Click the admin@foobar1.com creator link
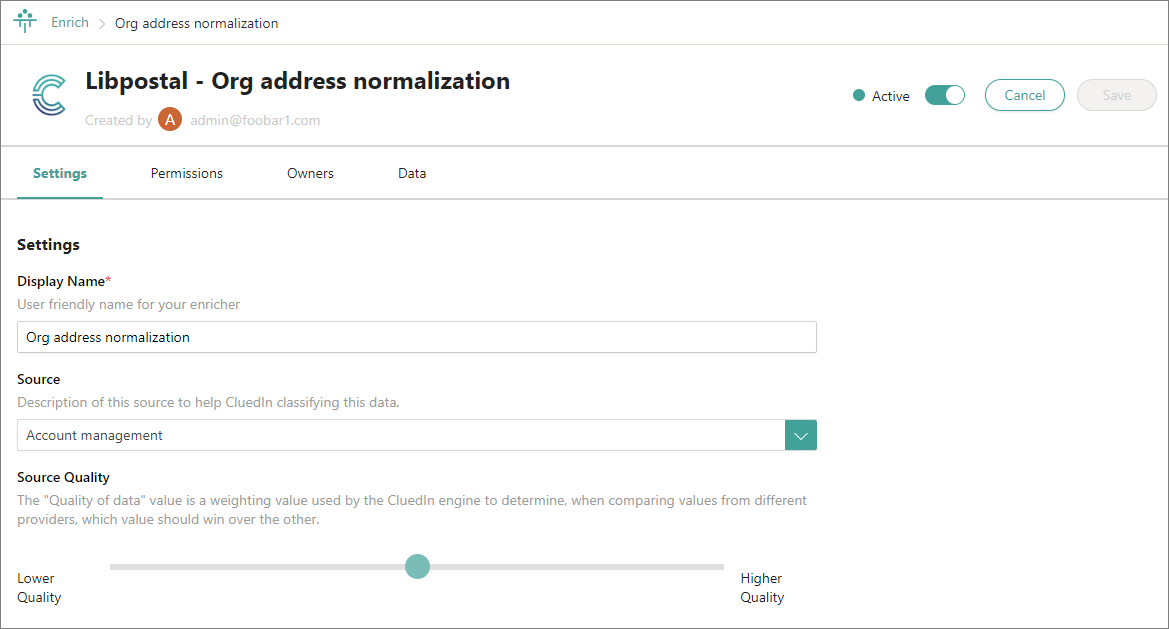The image size is (1169, 629). point(255,120)
